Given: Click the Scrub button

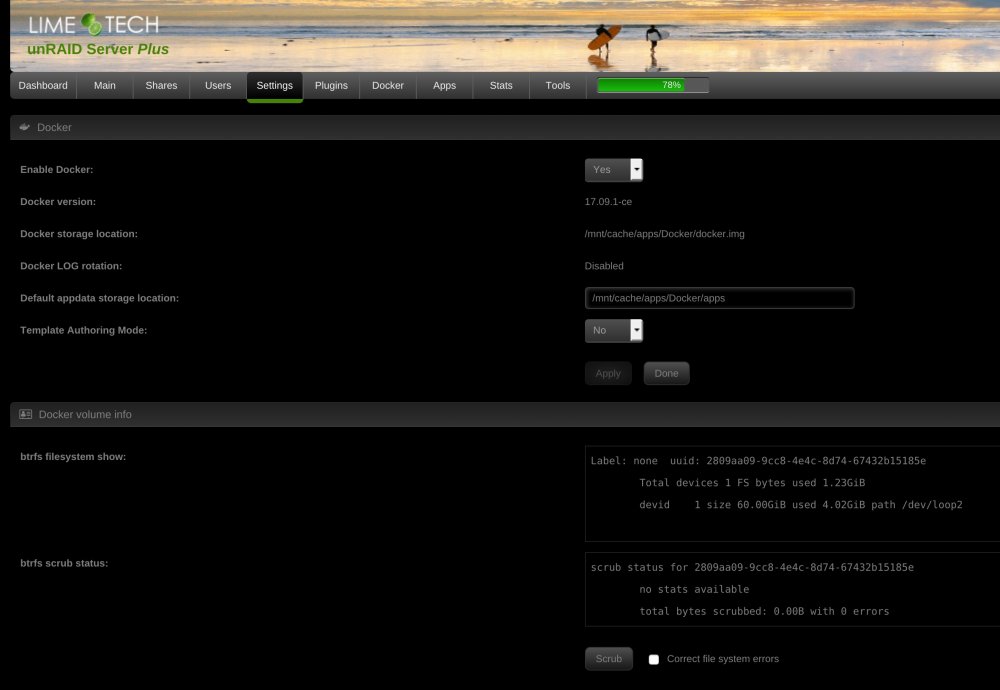Looking at the screenshot, I should tap(608, 659).
